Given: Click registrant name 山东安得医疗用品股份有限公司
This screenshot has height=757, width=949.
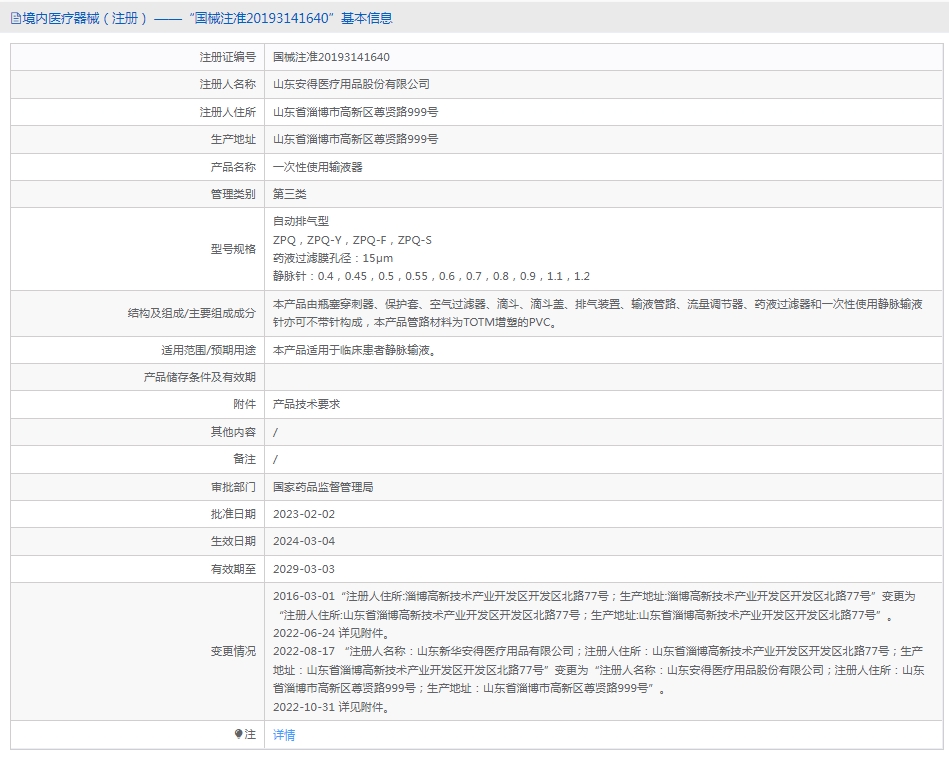Looking at the screenshot, I should [x=351, y=84].
